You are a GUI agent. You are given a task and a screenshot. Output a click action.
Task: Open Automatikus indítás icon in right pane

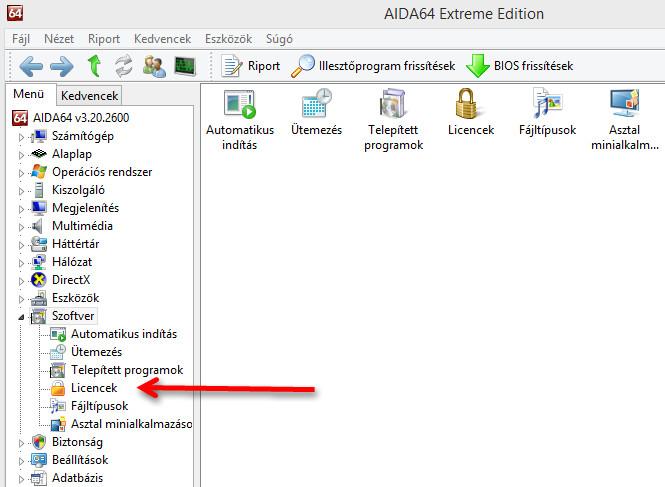pos(240,120)
